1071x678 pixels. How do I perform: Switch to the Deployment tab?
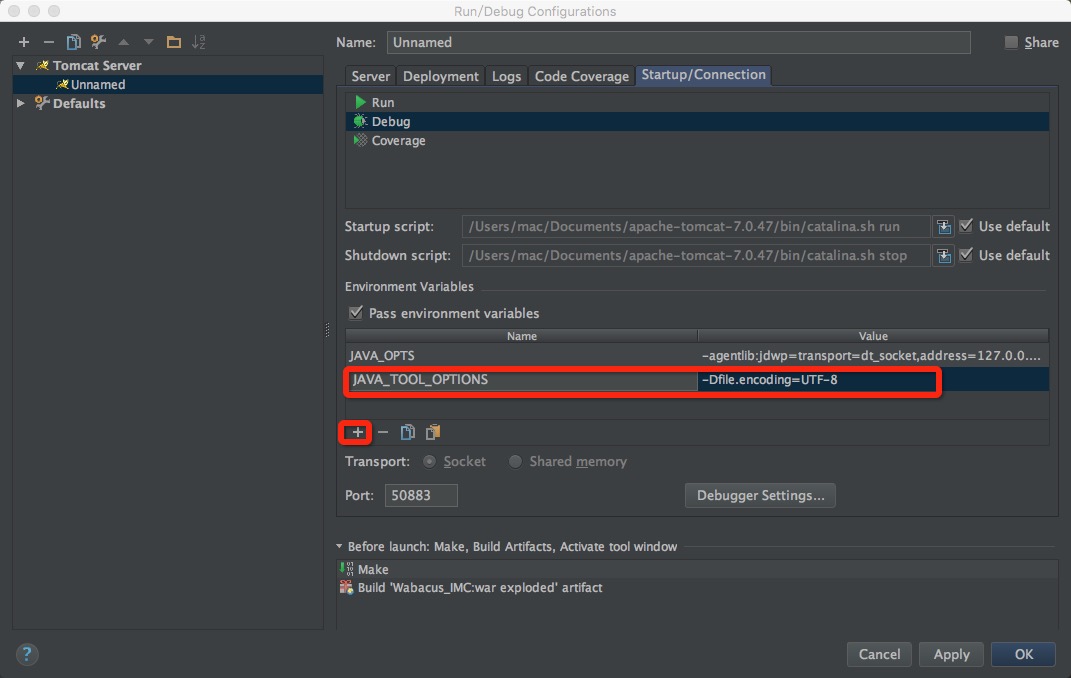(x=442, y=76)
